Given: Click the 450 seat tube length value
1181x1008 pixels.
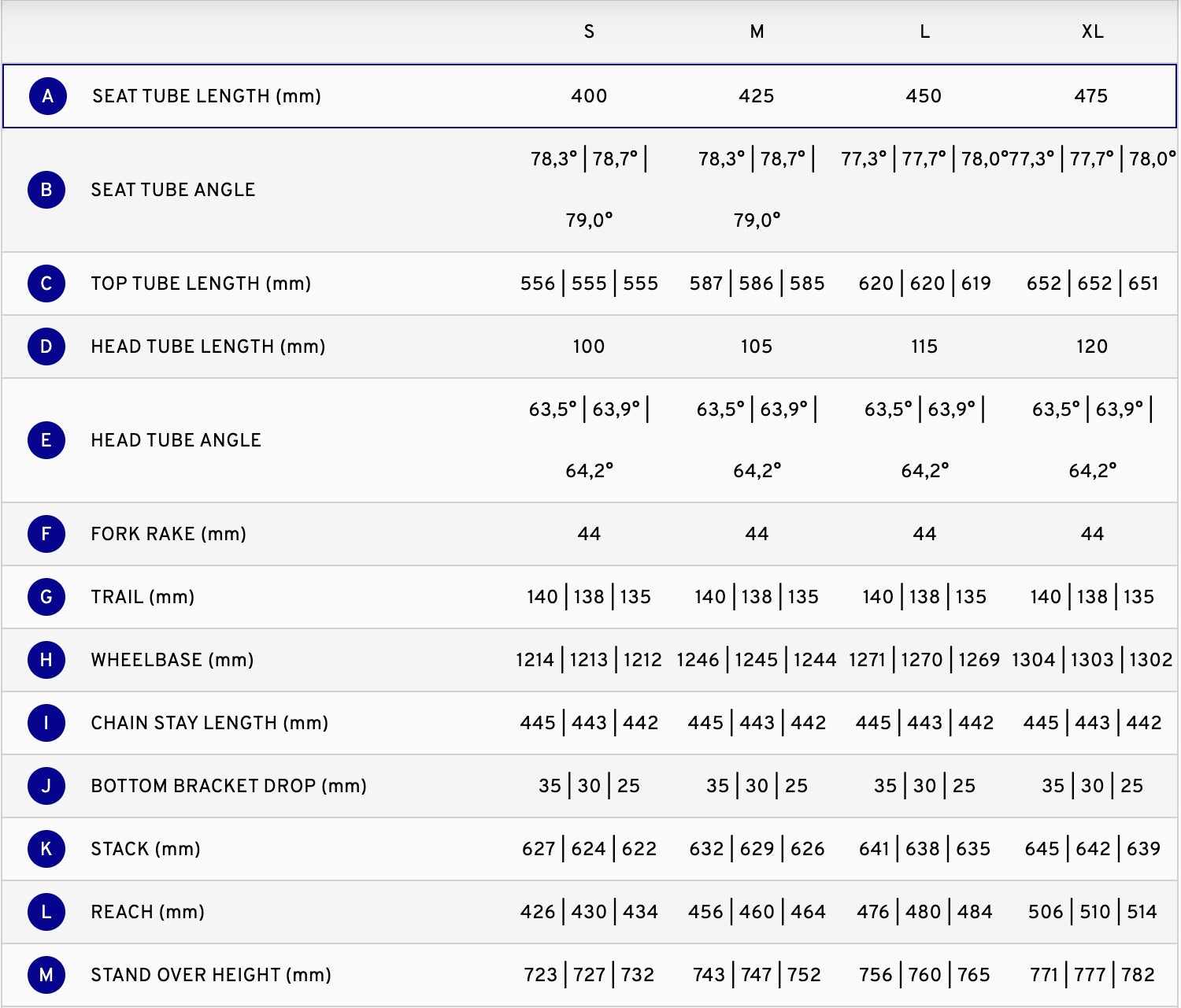Looking at the screenshot, I should click(x=924, y=96).
